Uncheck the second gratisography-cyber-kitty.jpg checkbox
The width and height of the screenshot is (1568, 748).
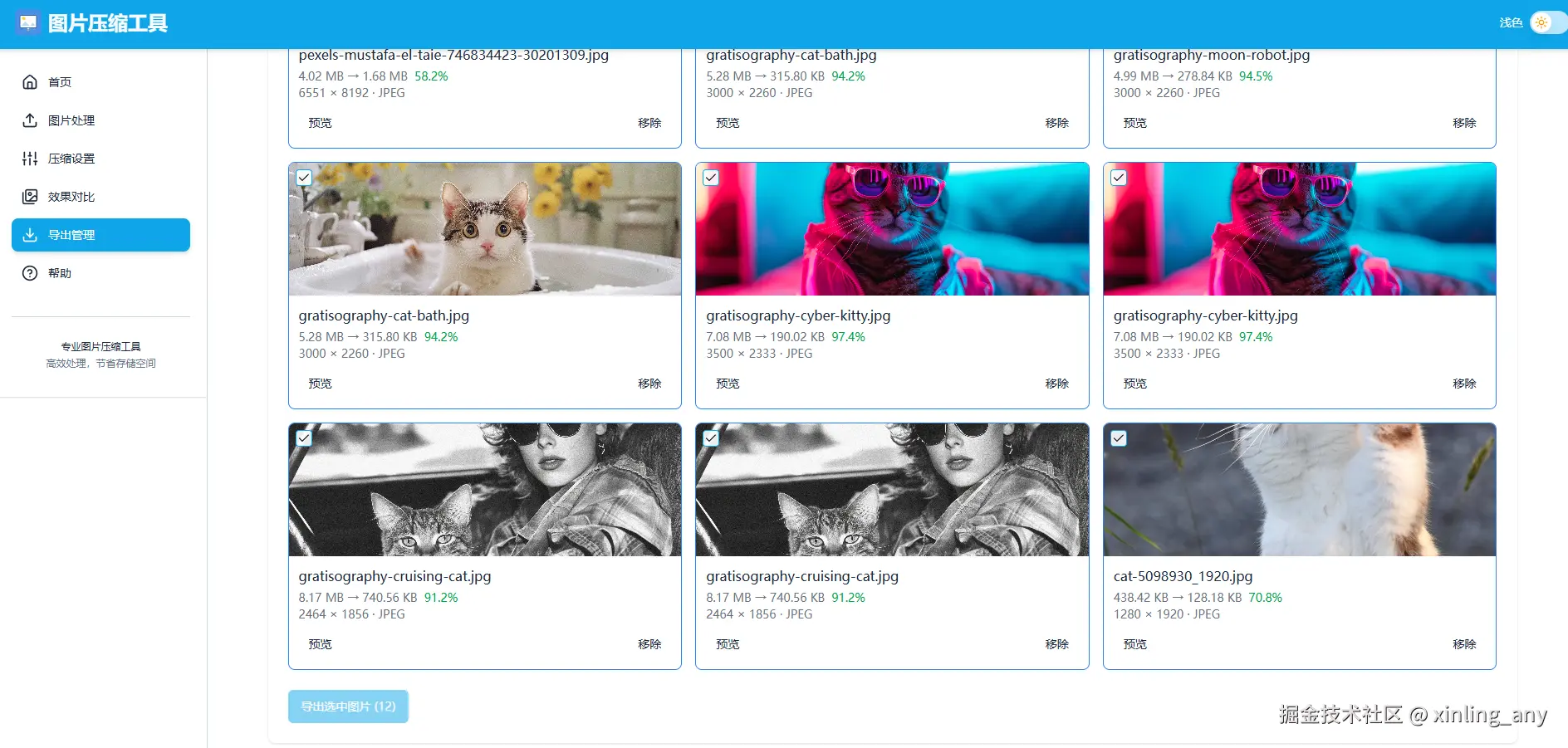pyautogui.click(x=1119, y=178)
